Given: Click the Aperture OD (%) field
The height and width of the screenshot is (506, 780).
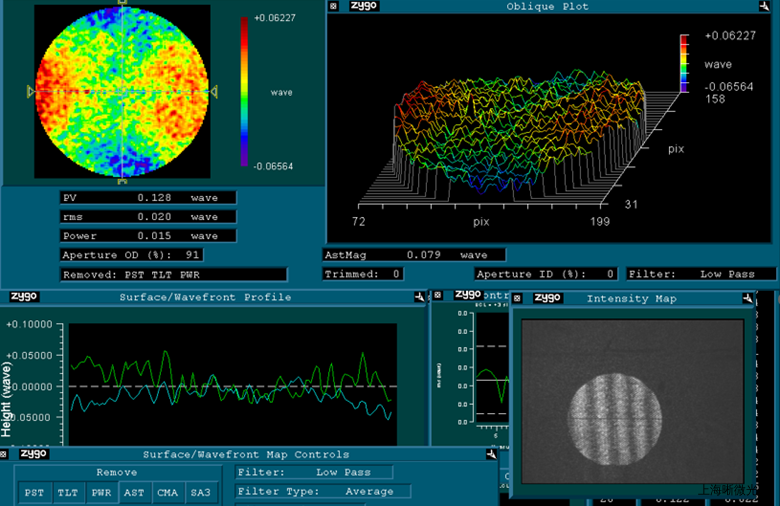Looking at the screenshot, I should [134, 255].
